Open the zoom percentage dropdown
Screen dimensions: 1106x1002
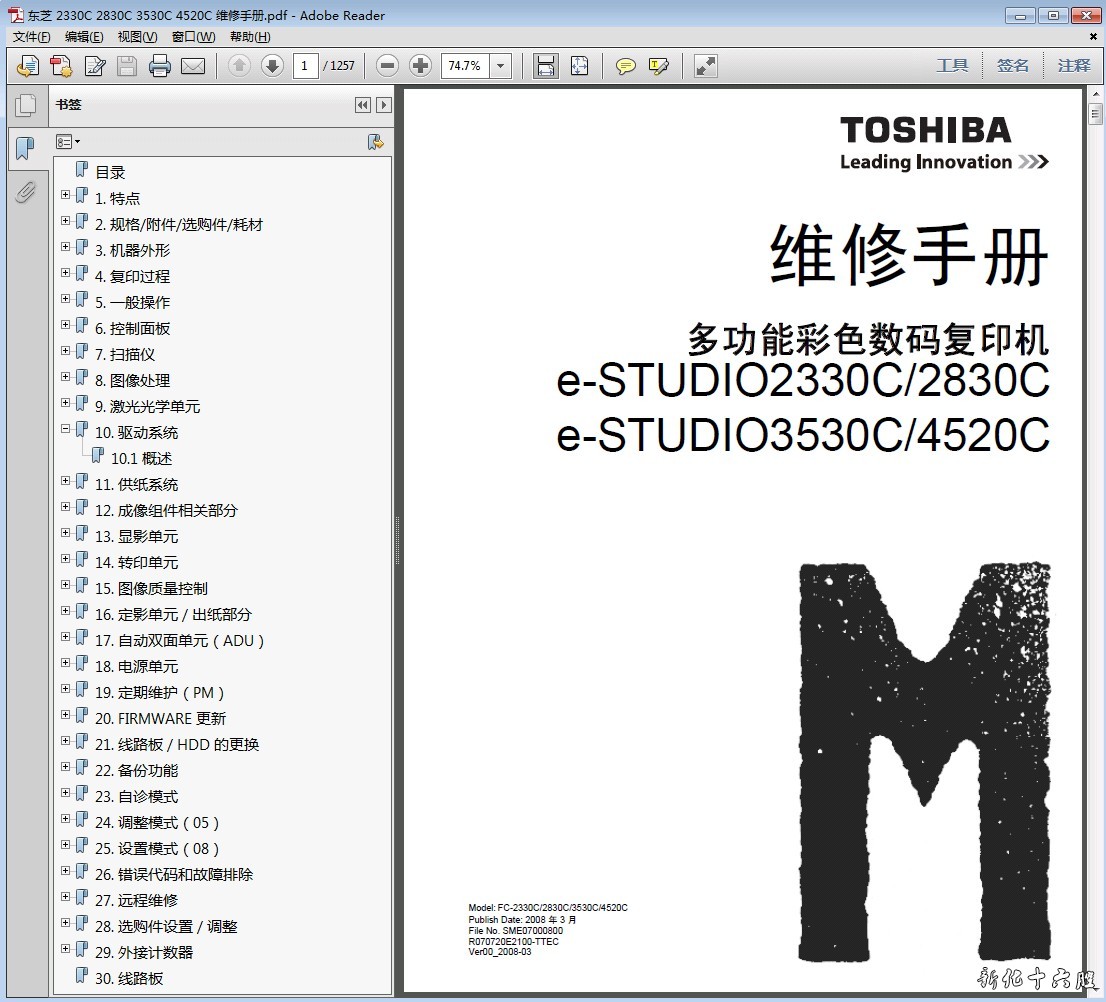point(501,66)
